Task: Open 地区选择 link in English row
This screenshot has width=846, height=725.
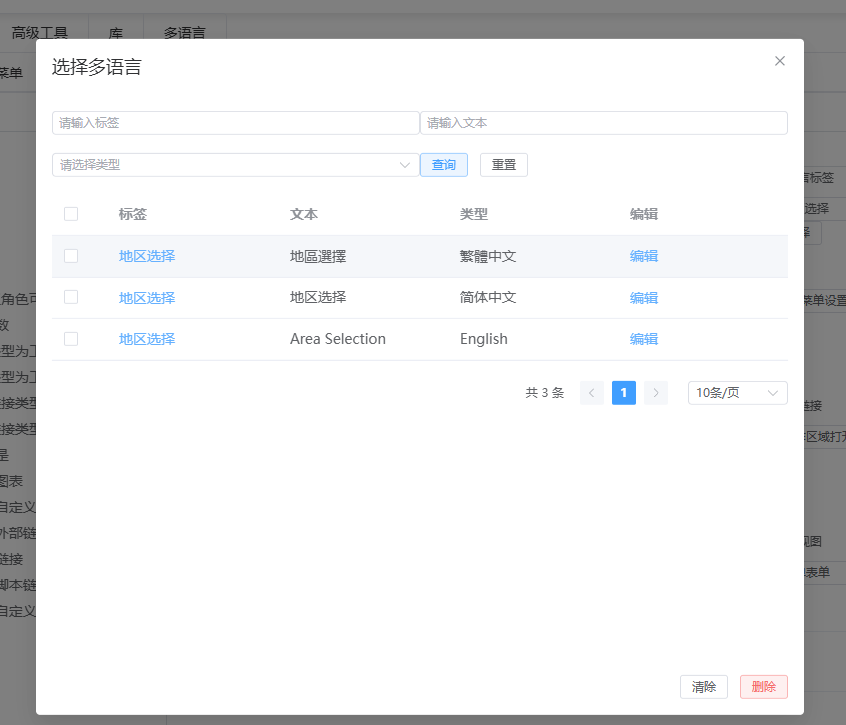Action: click(x=147, y=339)
